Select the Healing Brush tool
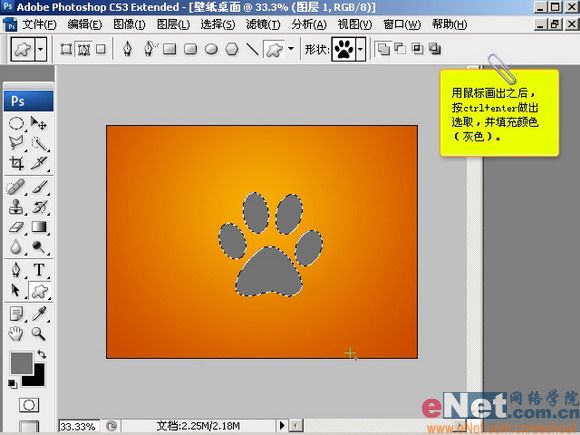The image size is (580, 435). [x=16, y=187]
